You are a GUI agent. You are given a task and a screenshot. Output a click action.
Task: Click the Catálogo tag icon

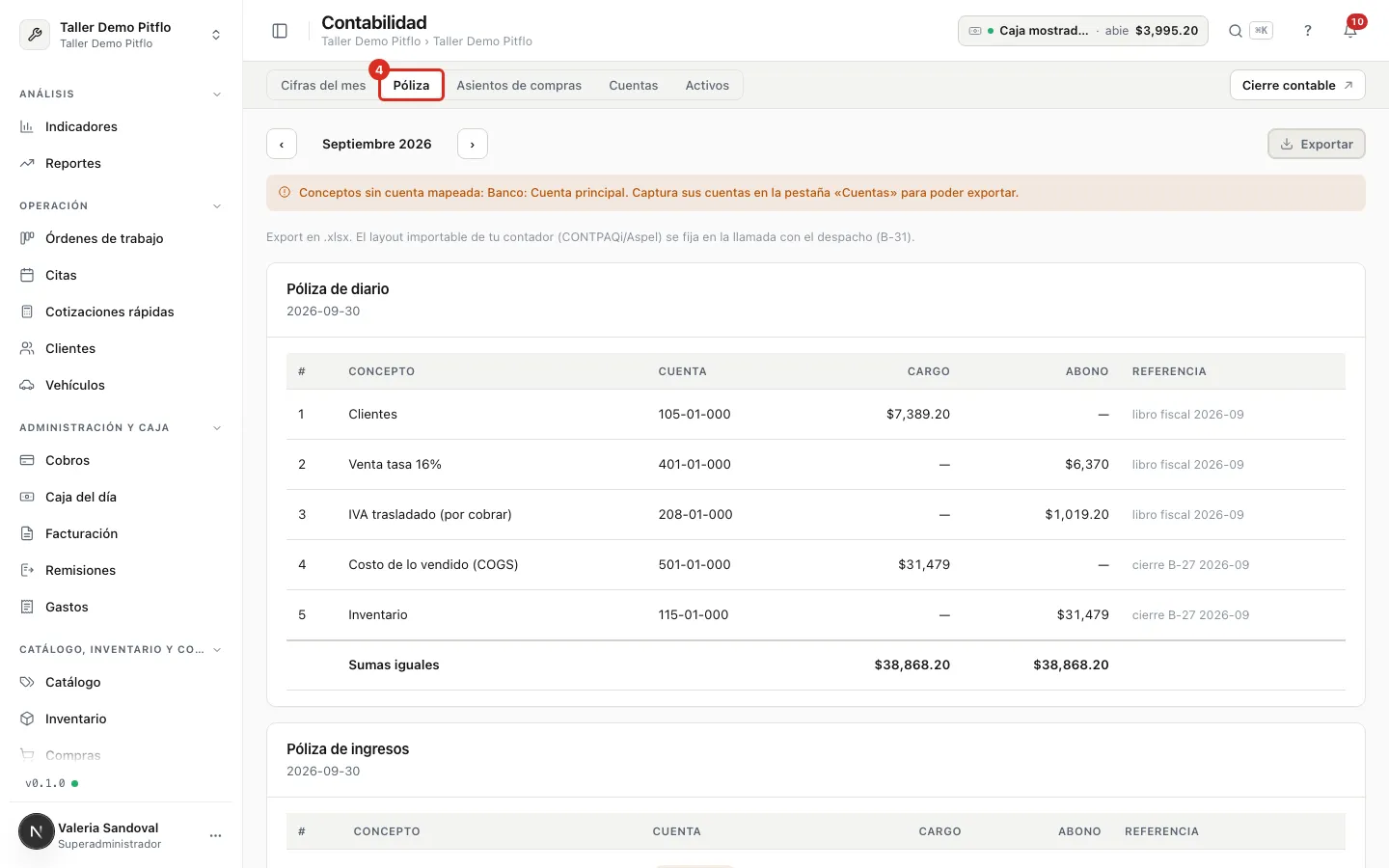(27, 682)
